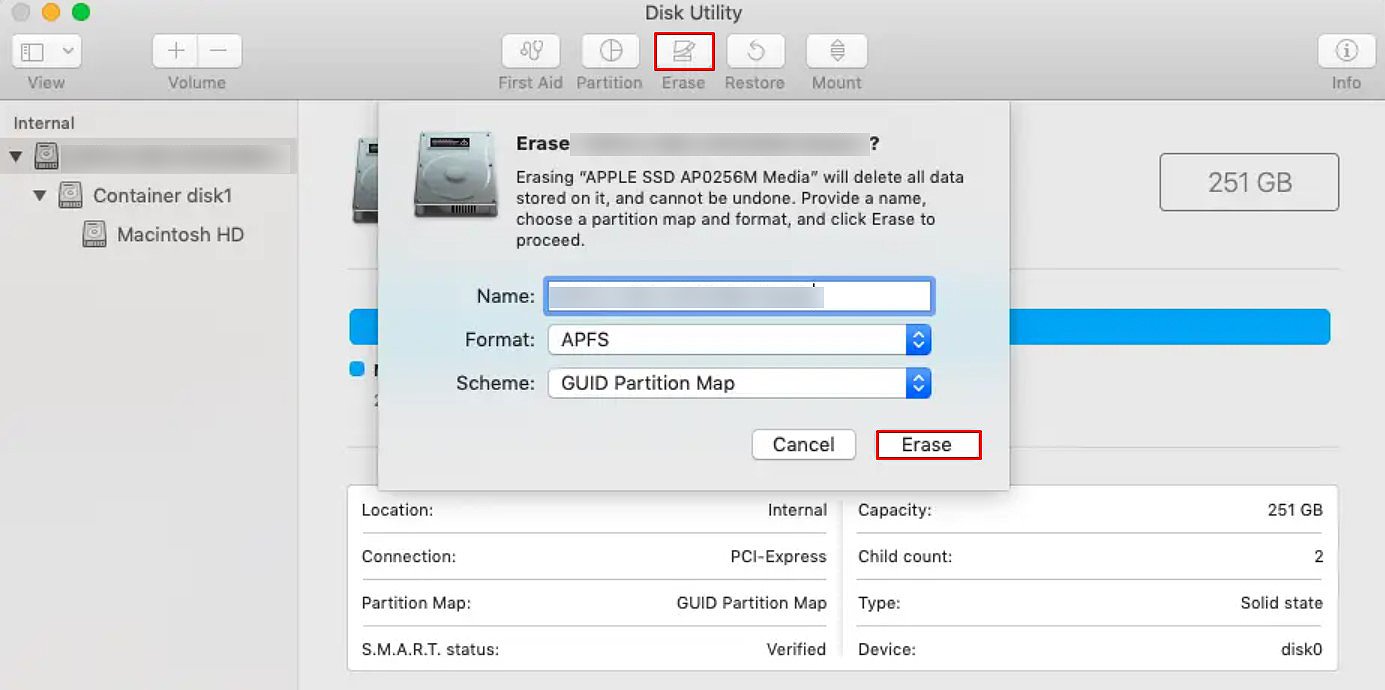The height and width of the screenshot is (690, 1385).
Task: Cancel the erase dialog
Action: coord(804,445)
